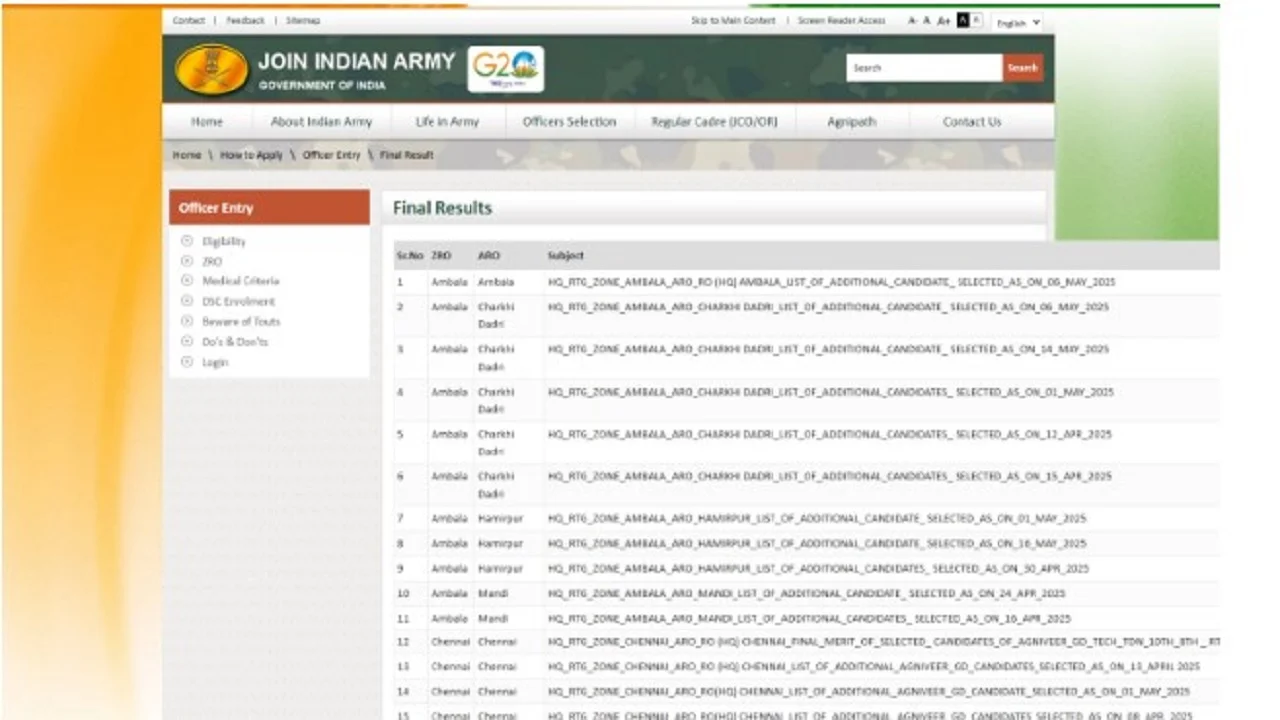The width and height of the screenshot is (1280, 720).
Task: Select Agnipath from the navigation bar
Action: (x=851, y=121)
